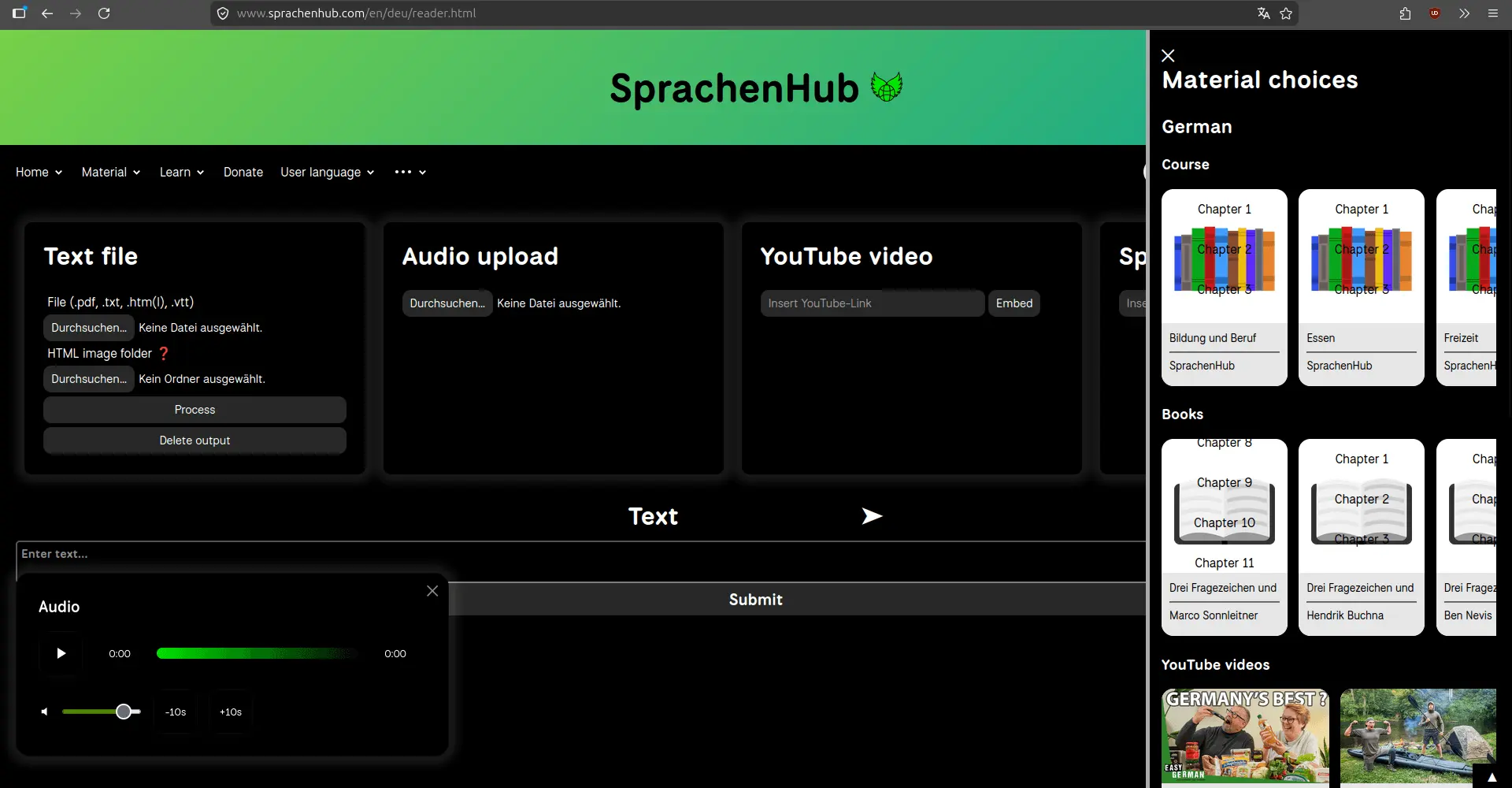Expand the Material menu
The width and height of the screenshot is (1512, 788).
click(111, 172)
